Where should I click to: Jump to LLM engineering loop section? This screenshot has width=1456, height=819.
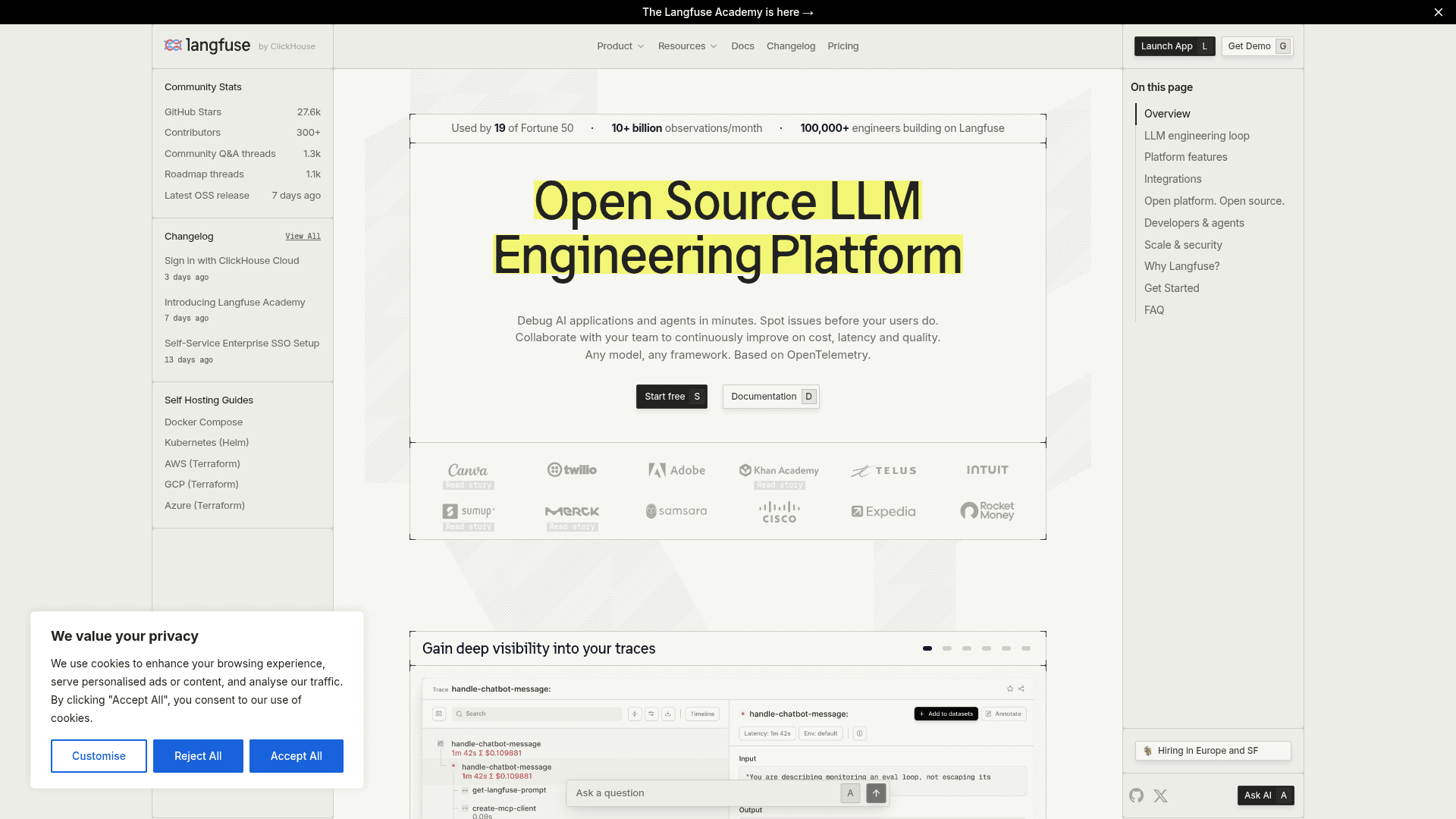pyautogui.click(x=1197, y=136)
